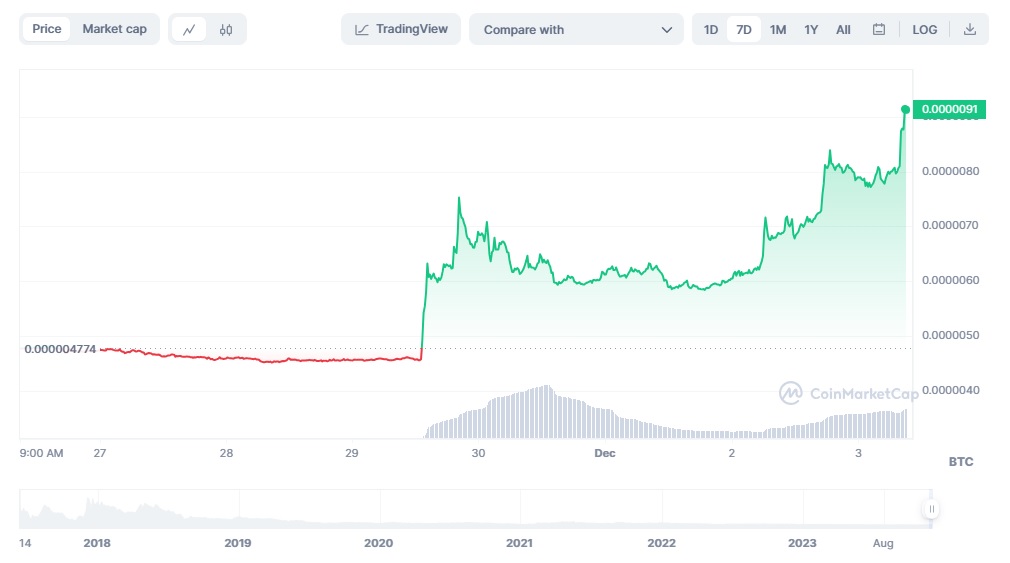
Task: Grab the range slider pause handle
Action: pos(931,509)
